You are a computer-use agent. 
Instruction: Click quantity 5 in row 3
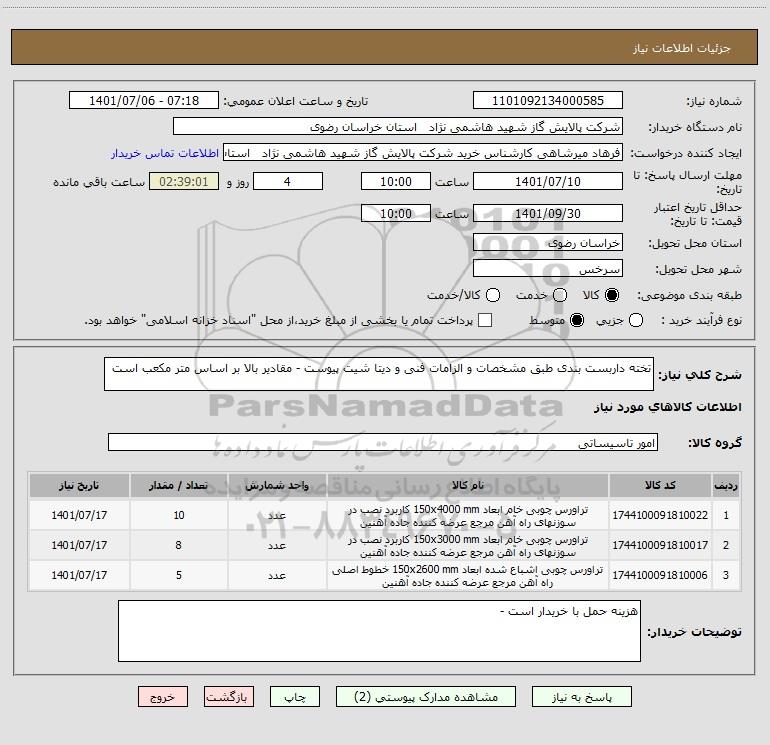click(x=178, y=575)
